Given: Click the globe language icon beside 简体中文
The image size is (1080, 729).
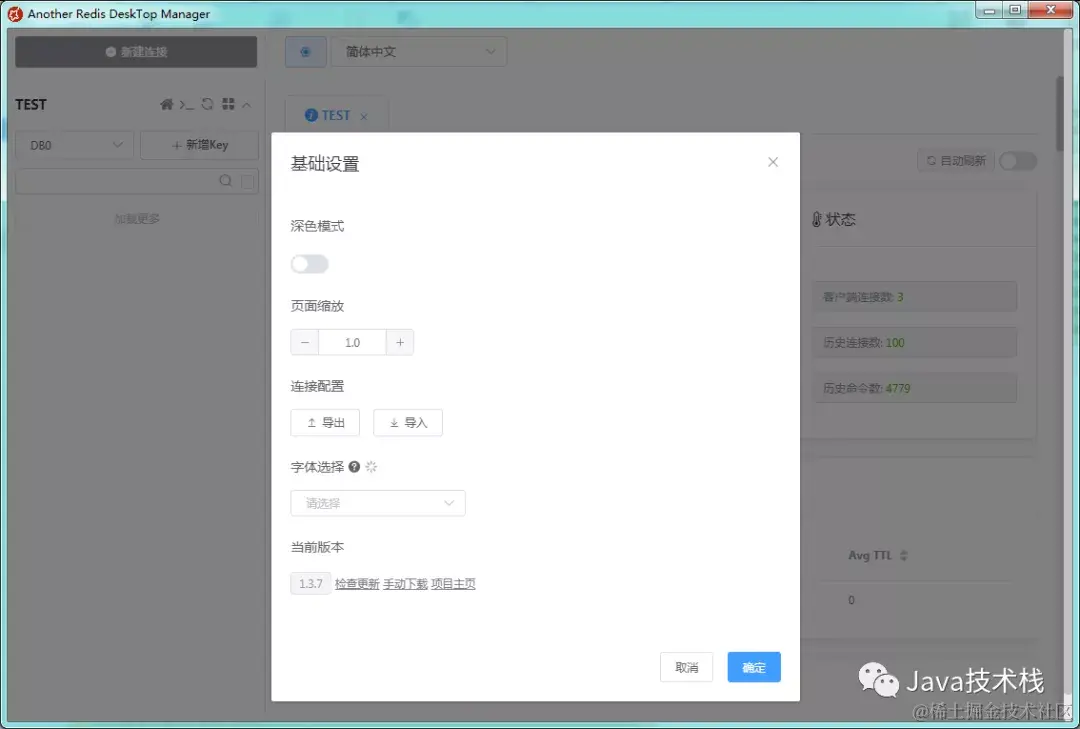Looking at the screenshot, I should (305, 51).
